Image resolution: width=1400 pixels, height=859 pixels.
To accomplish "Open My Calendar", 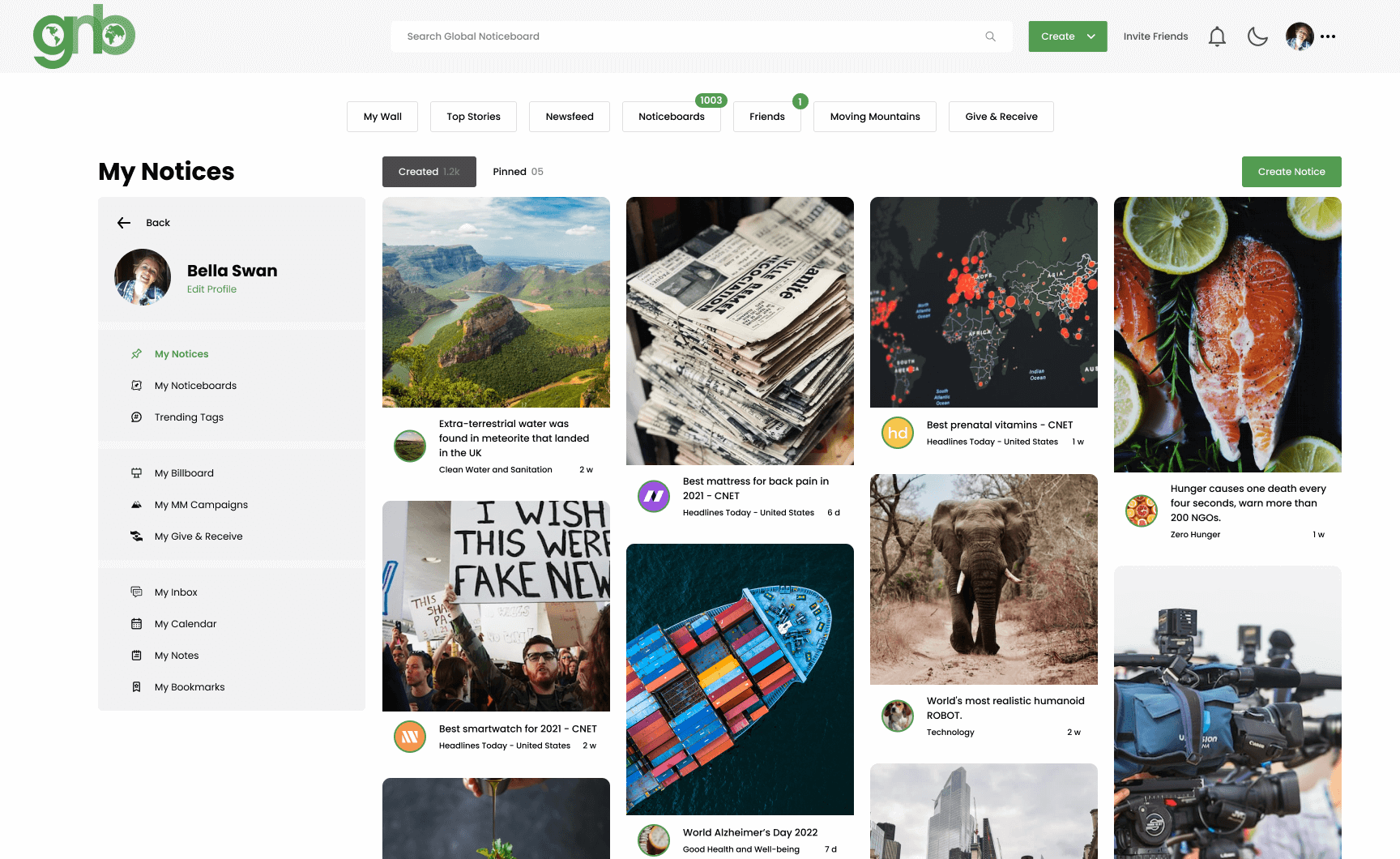I will [186, 624].
